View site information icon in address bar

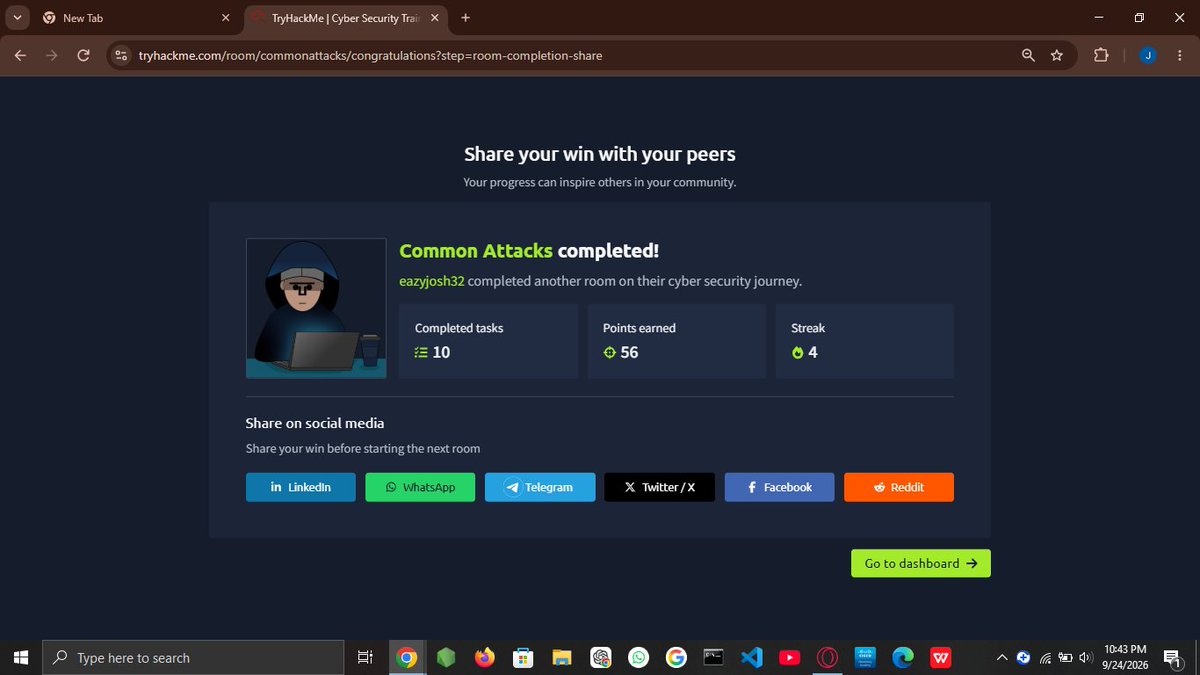click(x=122, y=55)
